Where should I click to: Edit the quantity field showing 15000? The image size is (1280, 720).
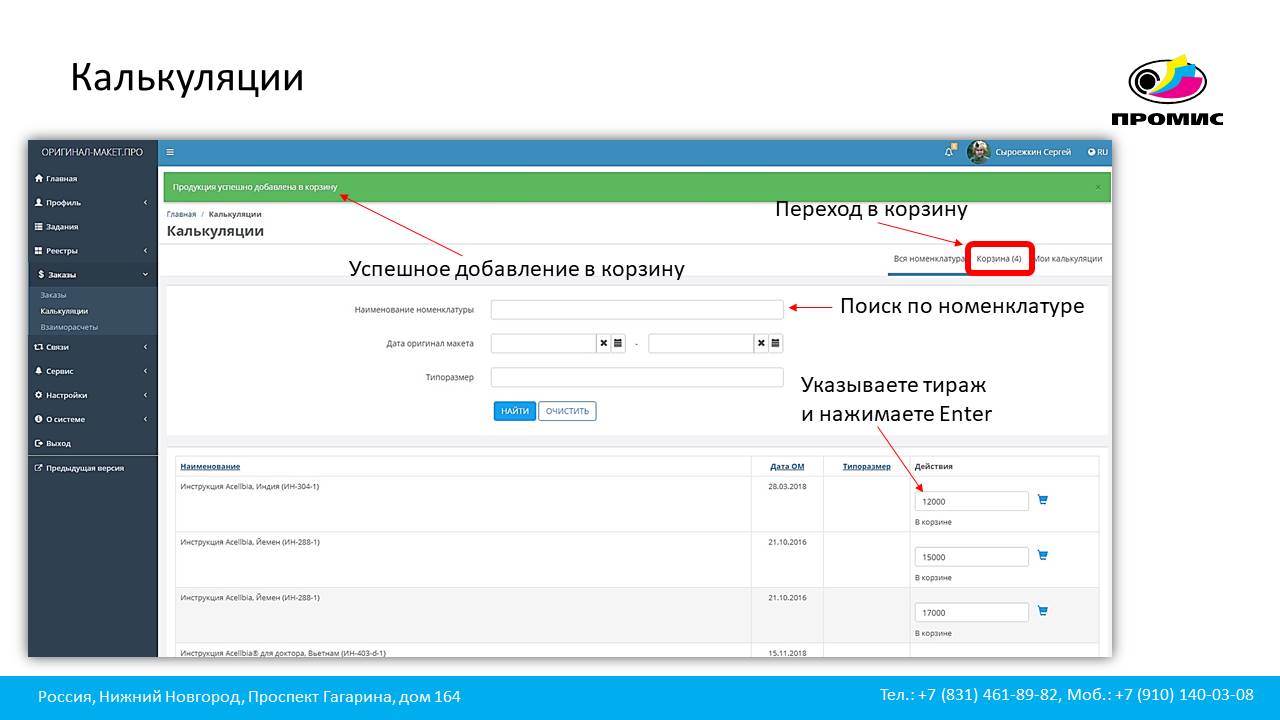(x=971, y=557)
